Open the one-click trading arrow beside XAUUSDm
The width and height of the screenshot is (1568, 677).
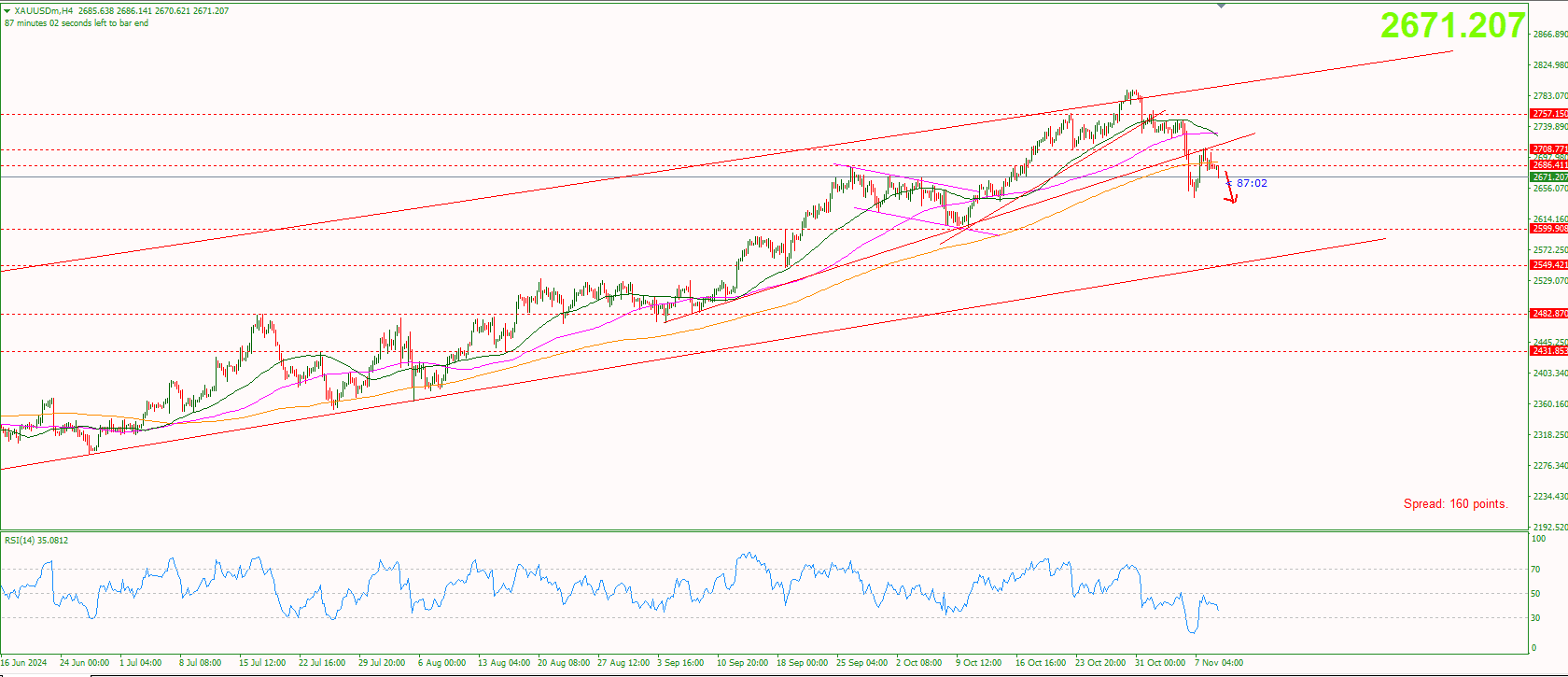coord(8,10)
